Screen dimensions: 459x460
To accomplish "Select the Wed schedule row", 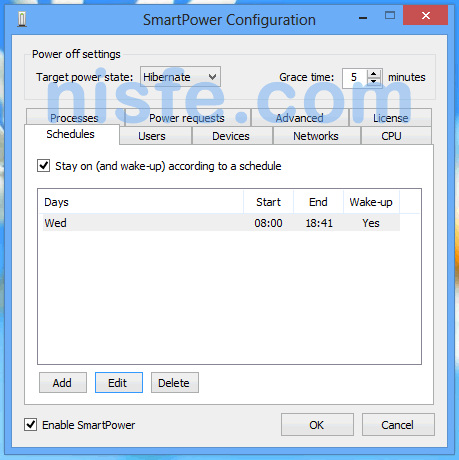I will [x=221, y=223].
